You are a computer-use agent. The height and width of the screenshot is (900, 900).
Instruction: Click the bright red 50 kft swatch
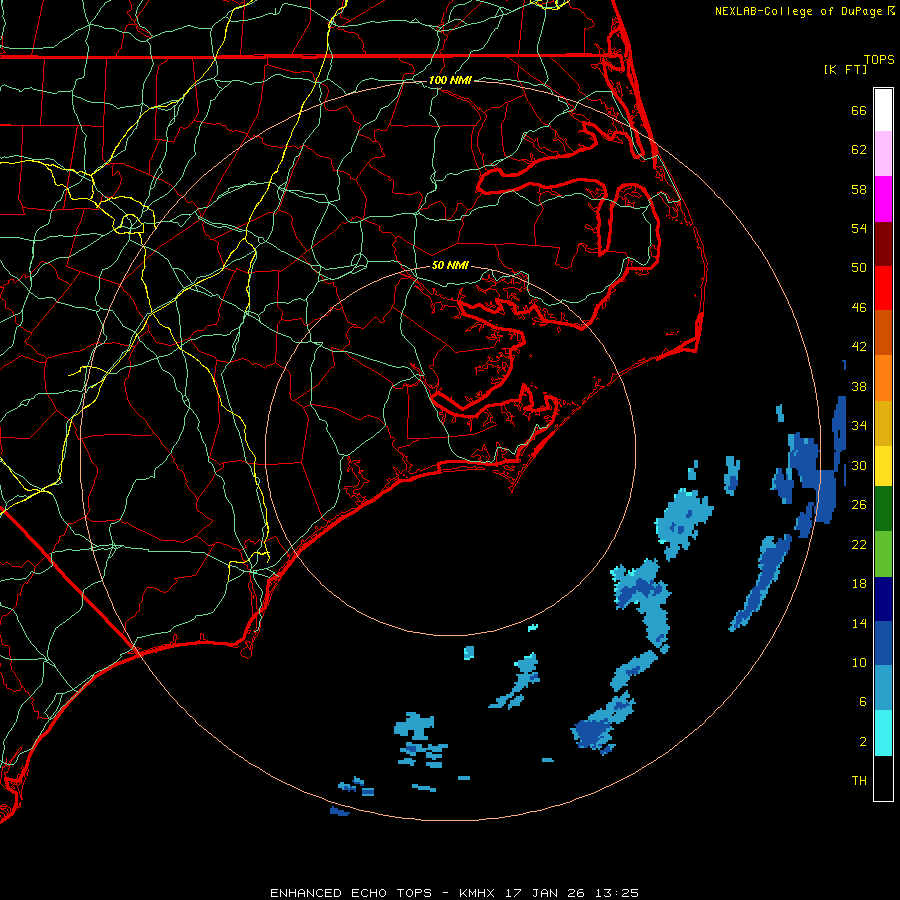click(883, 288)
